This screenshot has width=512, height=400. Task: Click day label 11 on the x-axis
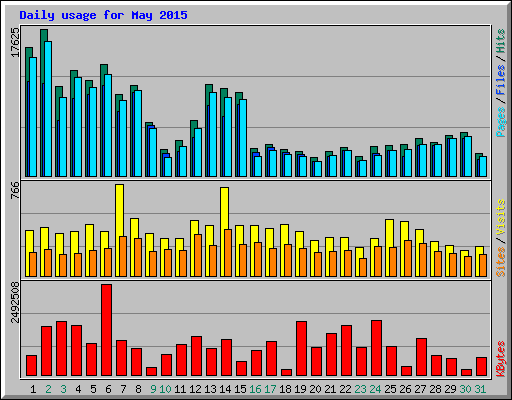tap(180, 389)
